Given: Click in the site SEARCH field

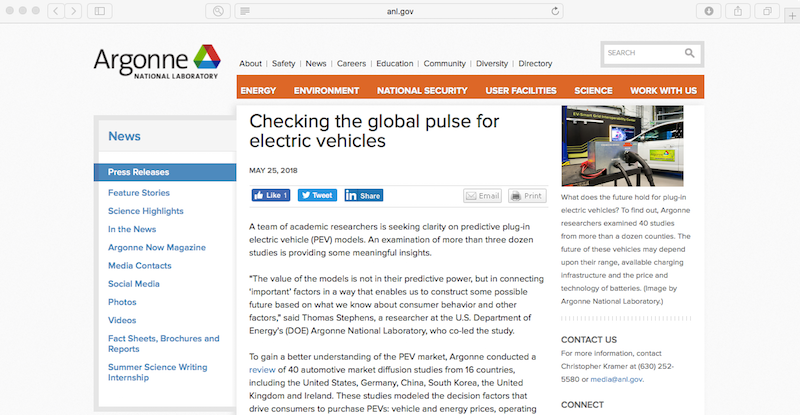Looking at the screenshot, I should (x=640, y=53).
